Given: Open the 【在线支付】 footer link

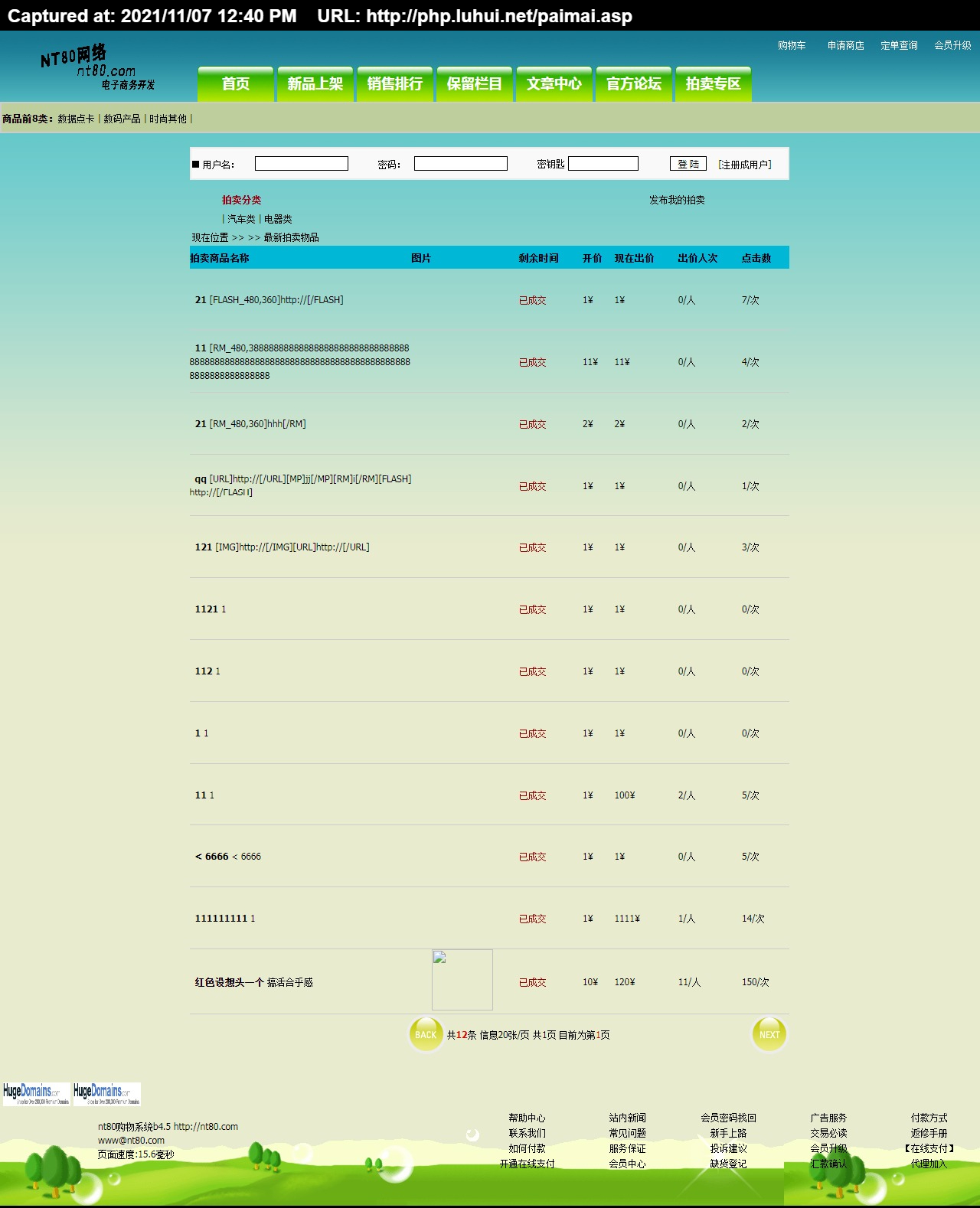Looking at the screenshot, I should click(x=929, y=1149).
